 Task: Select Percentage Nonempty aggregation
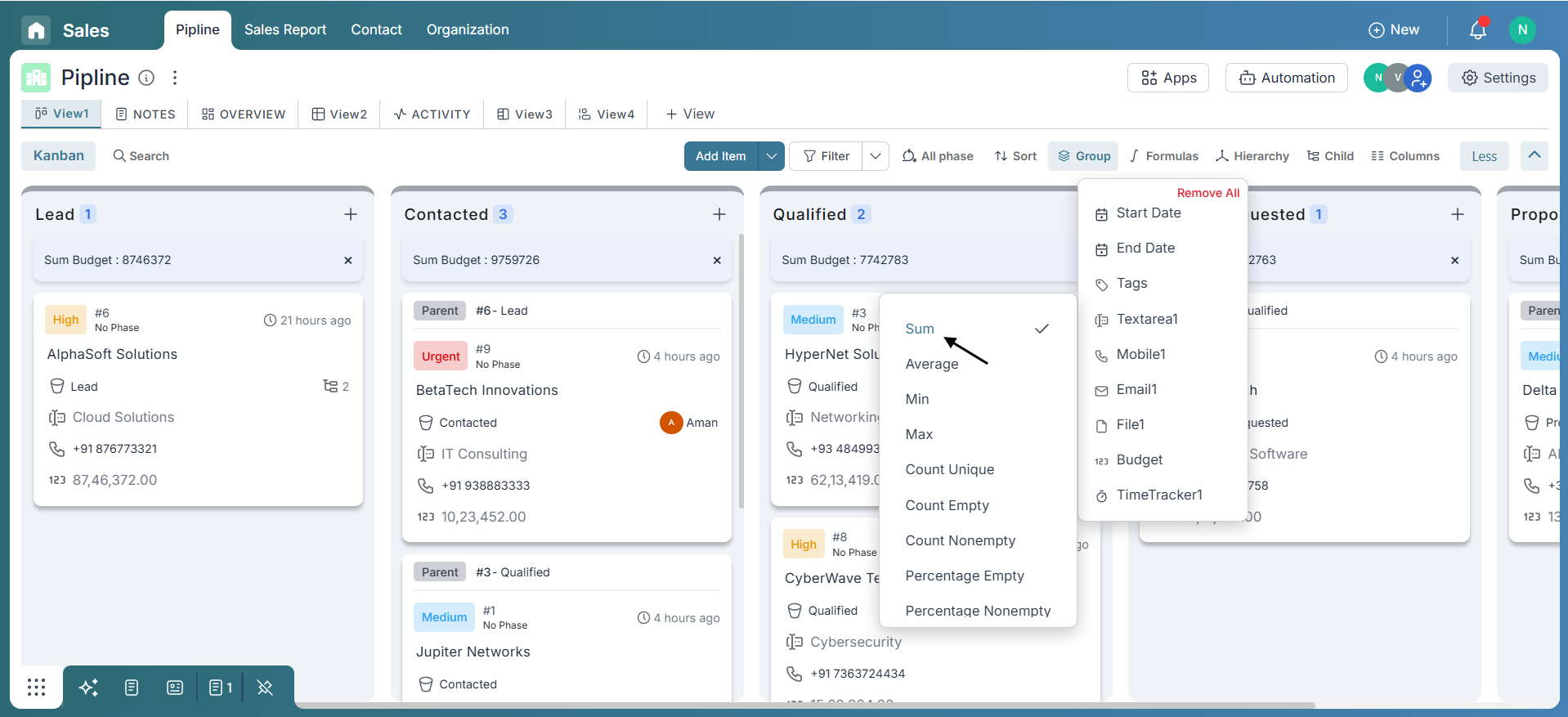(978, 611)
